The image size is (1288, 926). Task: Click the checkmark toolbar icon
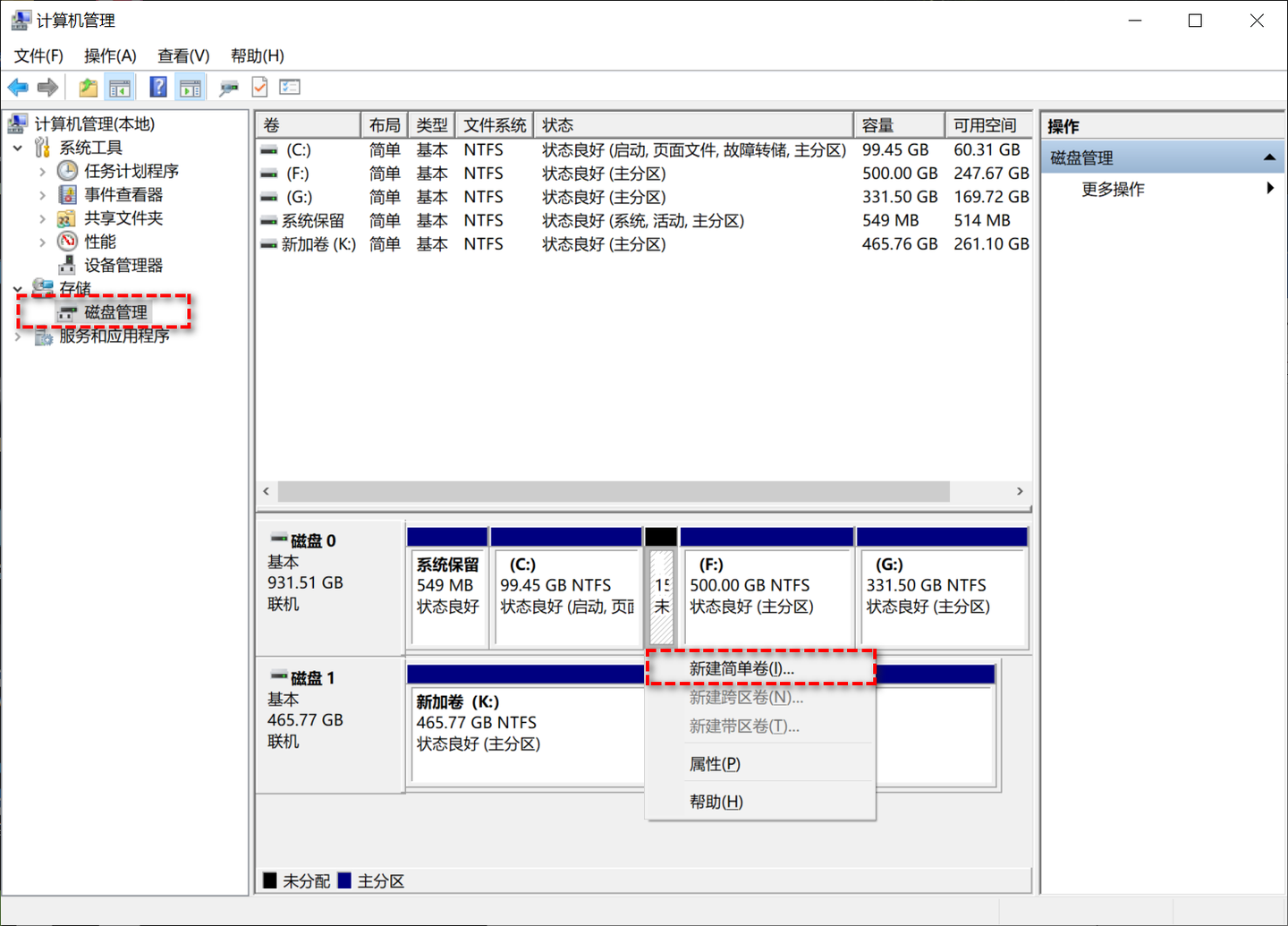pos(259,87)
